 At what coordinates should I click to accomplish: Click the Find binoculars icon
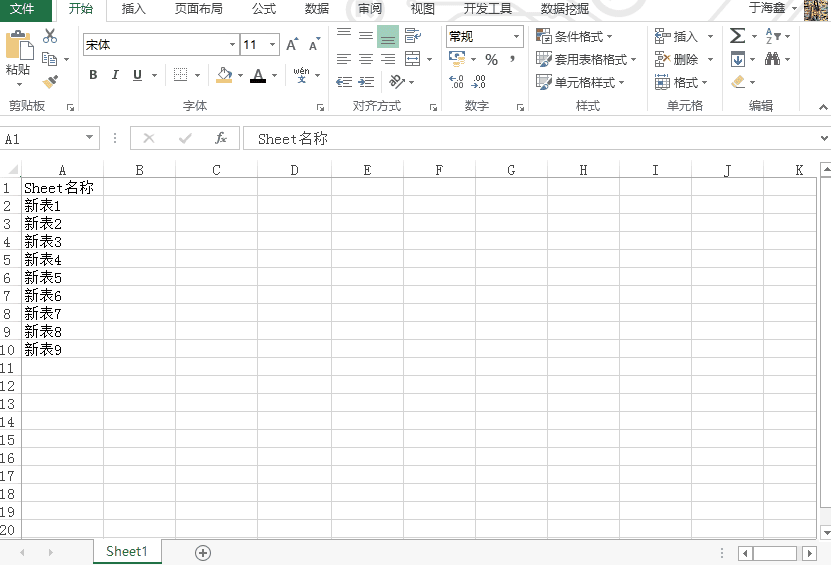(772, 59)
